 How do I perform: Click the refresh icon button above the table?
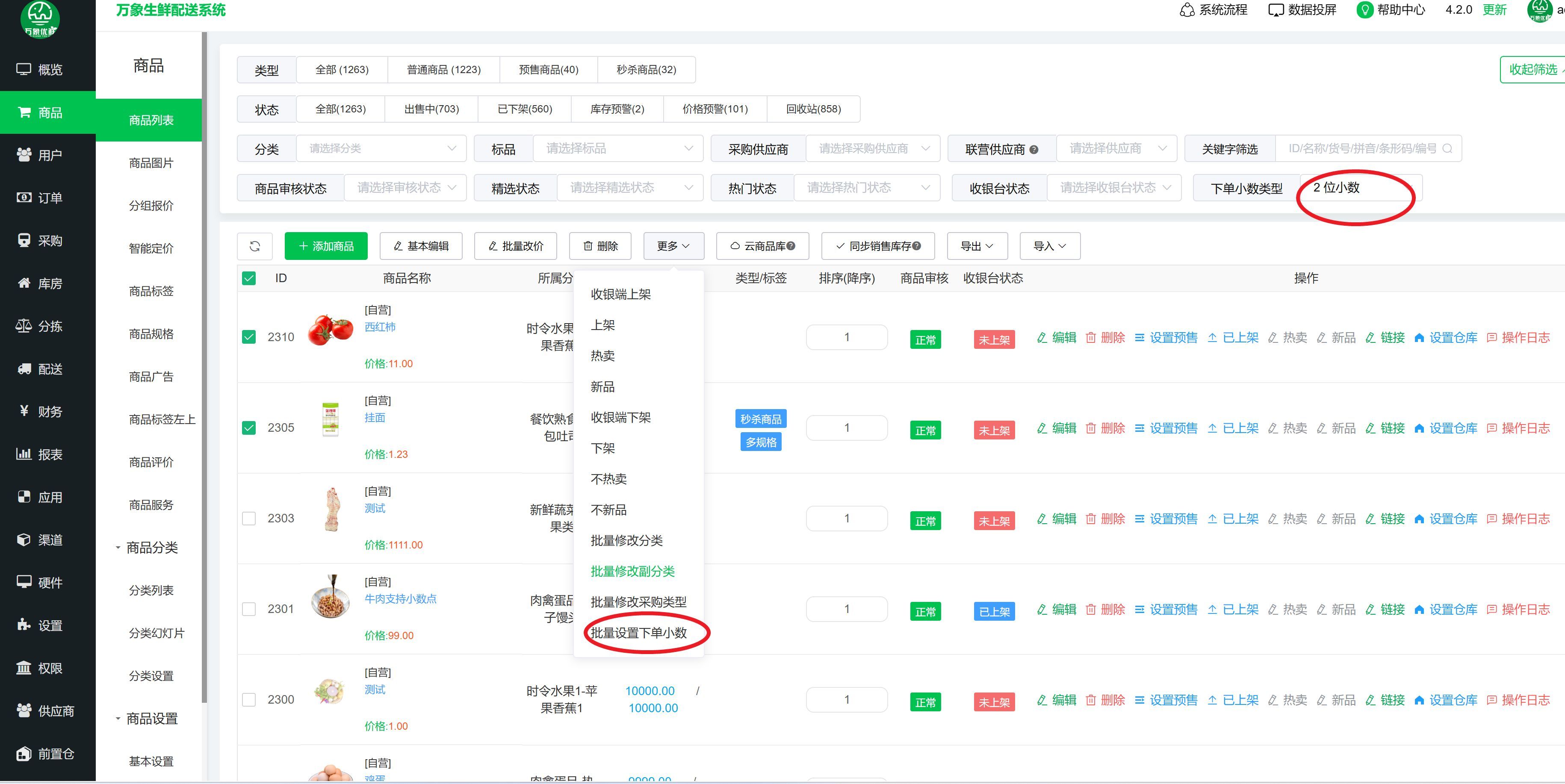(254, 246)
